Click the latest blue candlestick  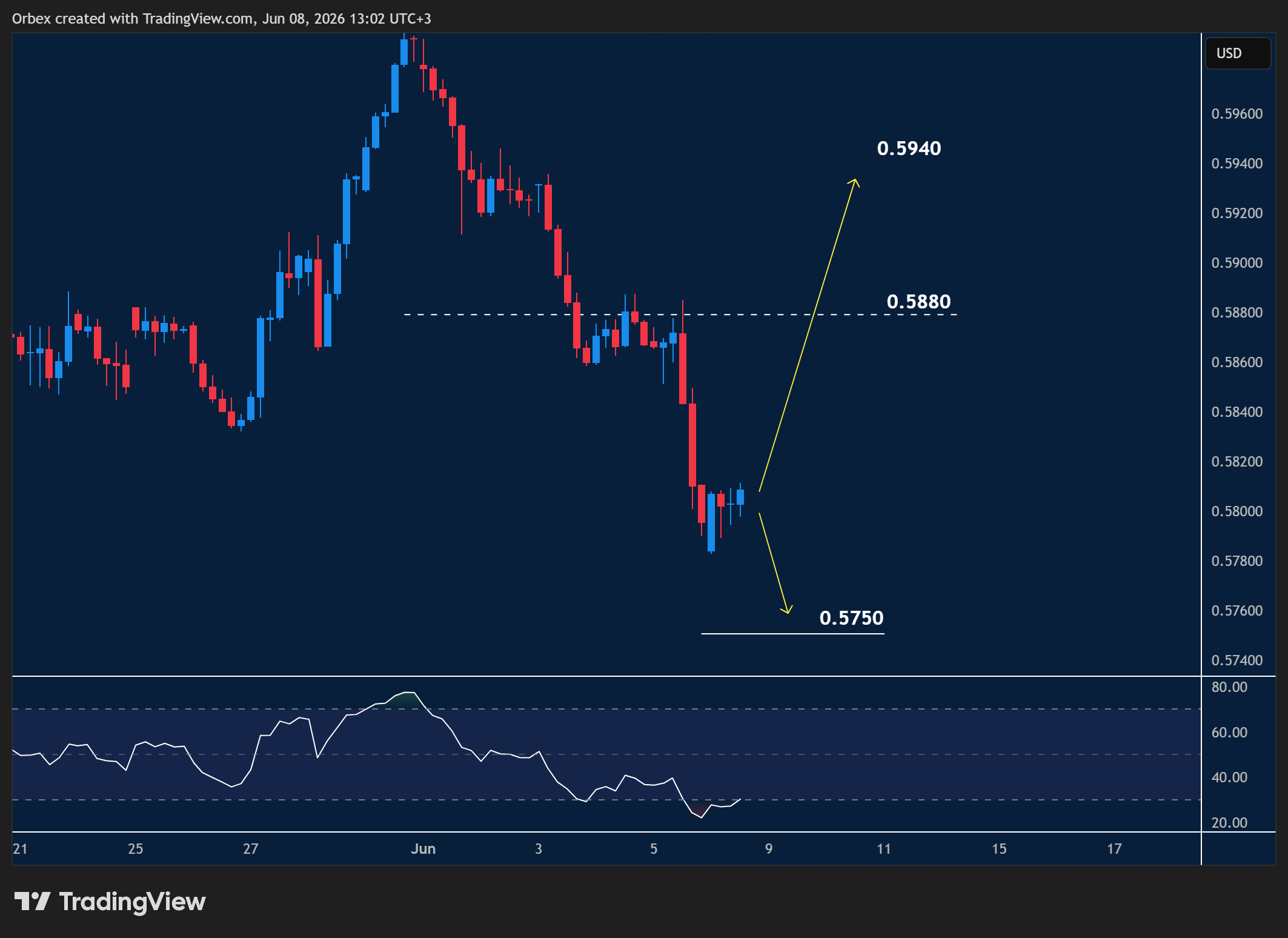[x=740, y=497]
